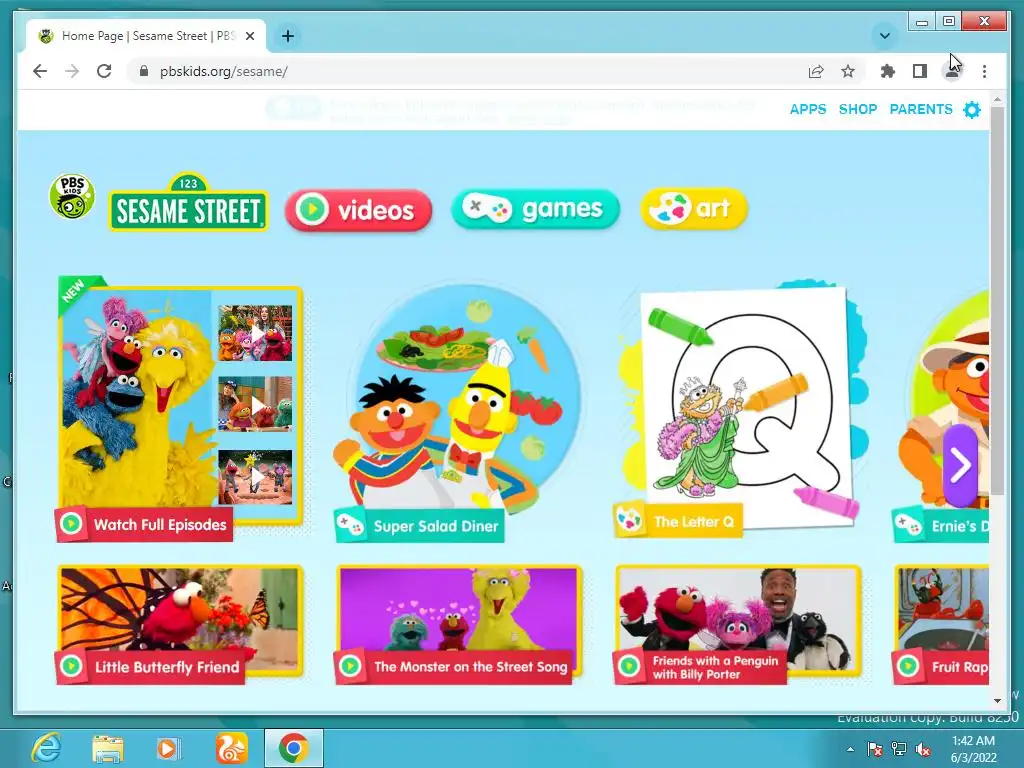Show hidden tray icons arrow

pos(850,749)
